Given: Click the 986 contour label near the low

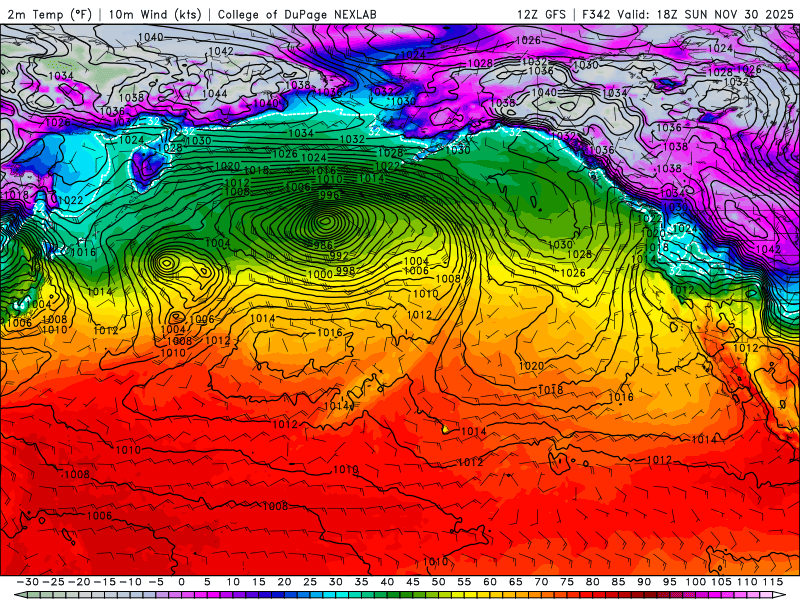Looking at the screenshot, I should [x=323, y=245].
